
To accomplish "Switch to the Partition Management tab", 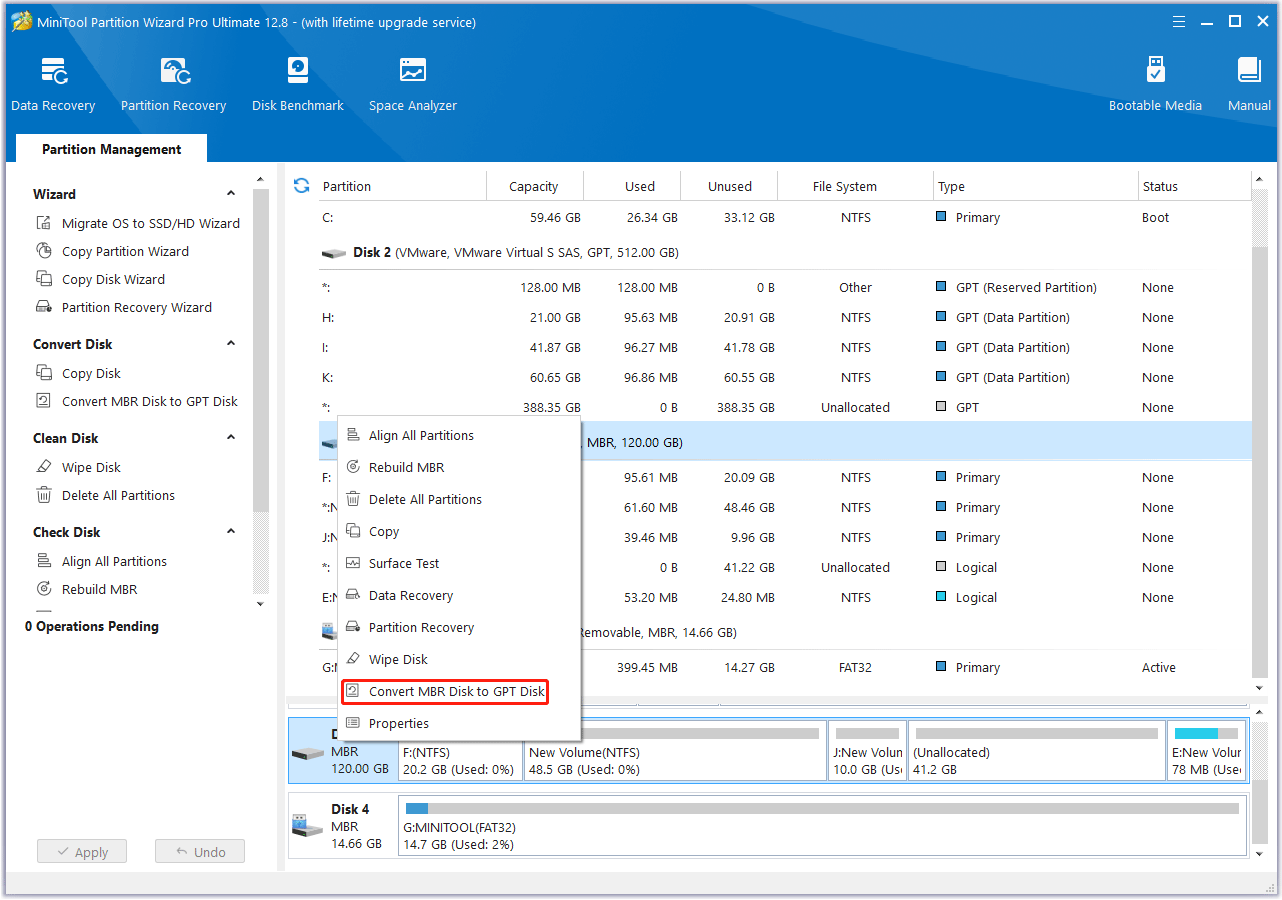I will (111, 149).
